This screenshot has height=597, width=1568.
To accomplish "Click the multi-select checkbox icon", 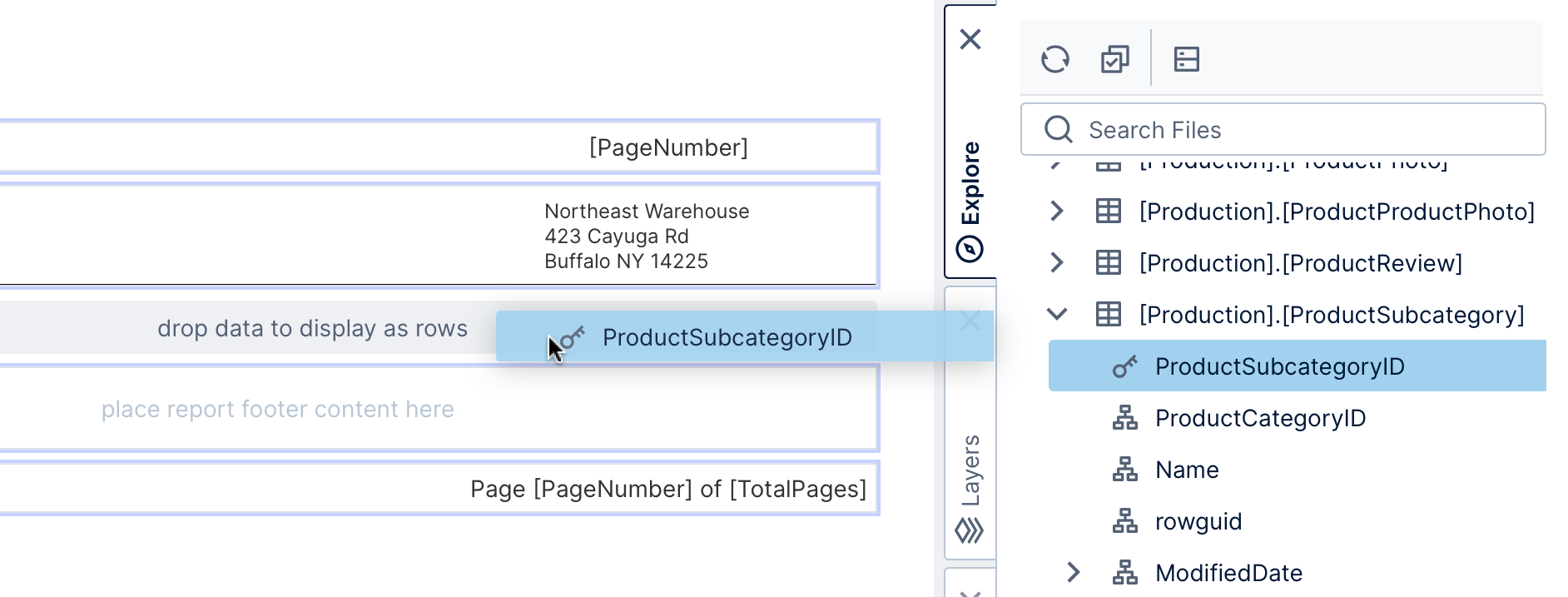I will point(1114,59).
